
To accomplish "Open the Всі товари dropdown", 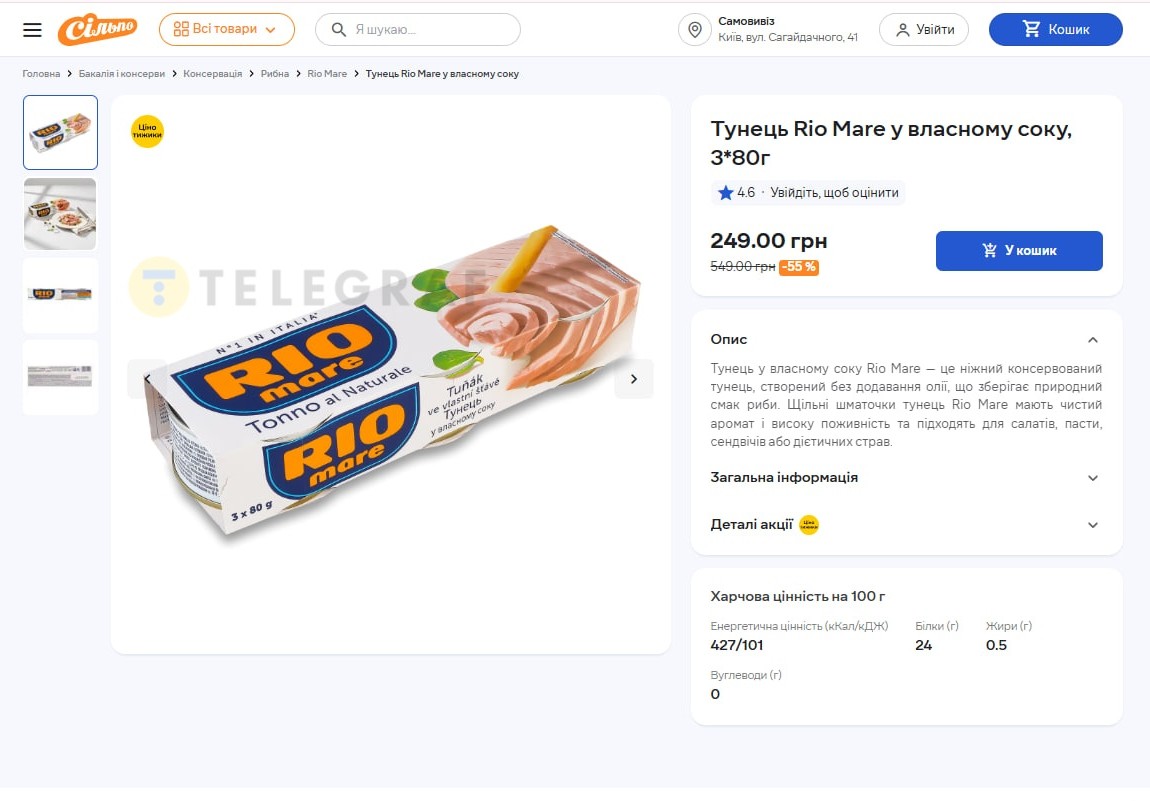I will [x=226, y=30].
